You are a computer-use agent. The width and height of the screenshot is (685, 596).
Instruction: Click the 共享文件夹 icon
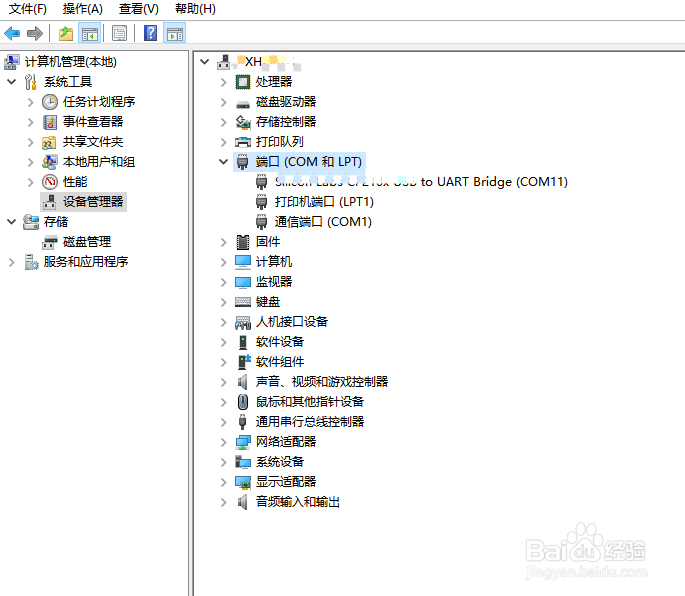coord(49,142)
